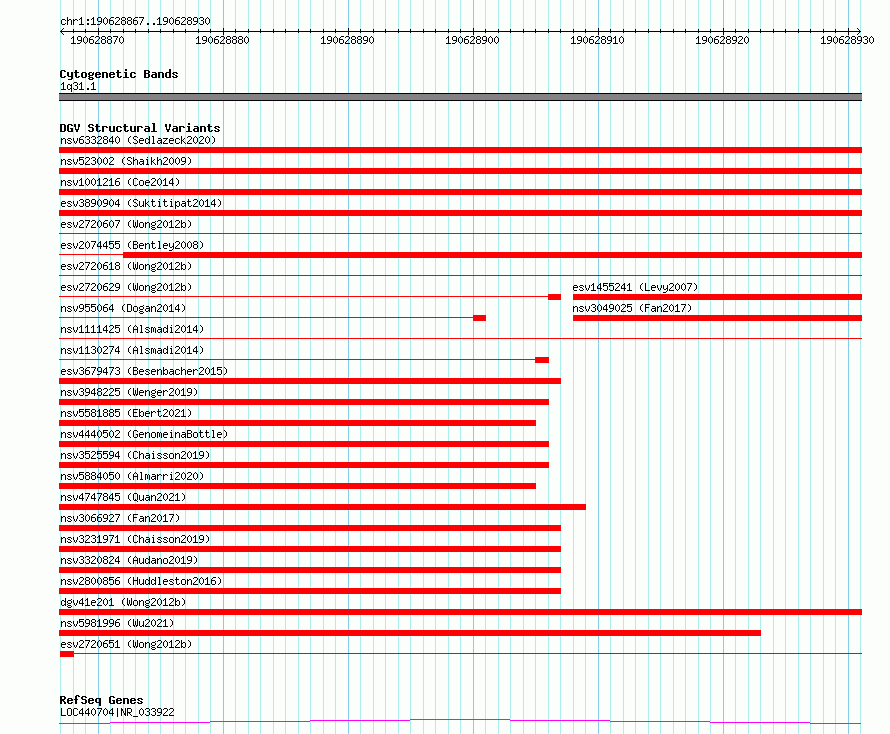This screenshot has width=890, height=734.
Task: Select the RefSeq Genes track title
Action: pos(101,701)
